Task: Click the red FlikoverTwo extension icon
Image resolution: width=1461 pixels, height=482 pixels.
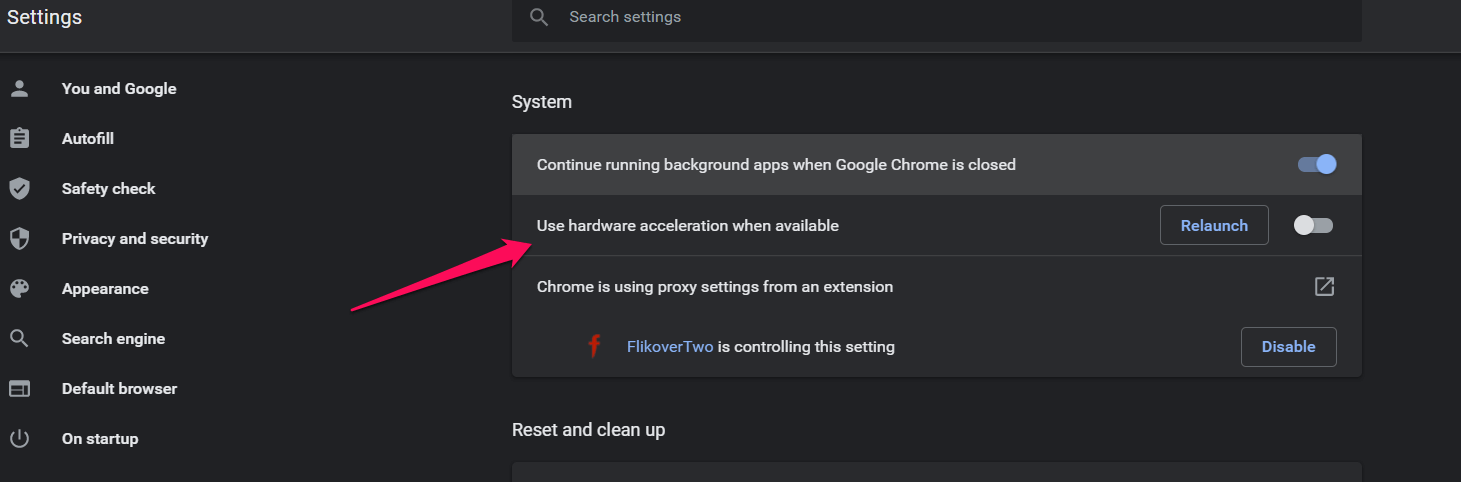Action: [594, 347]
